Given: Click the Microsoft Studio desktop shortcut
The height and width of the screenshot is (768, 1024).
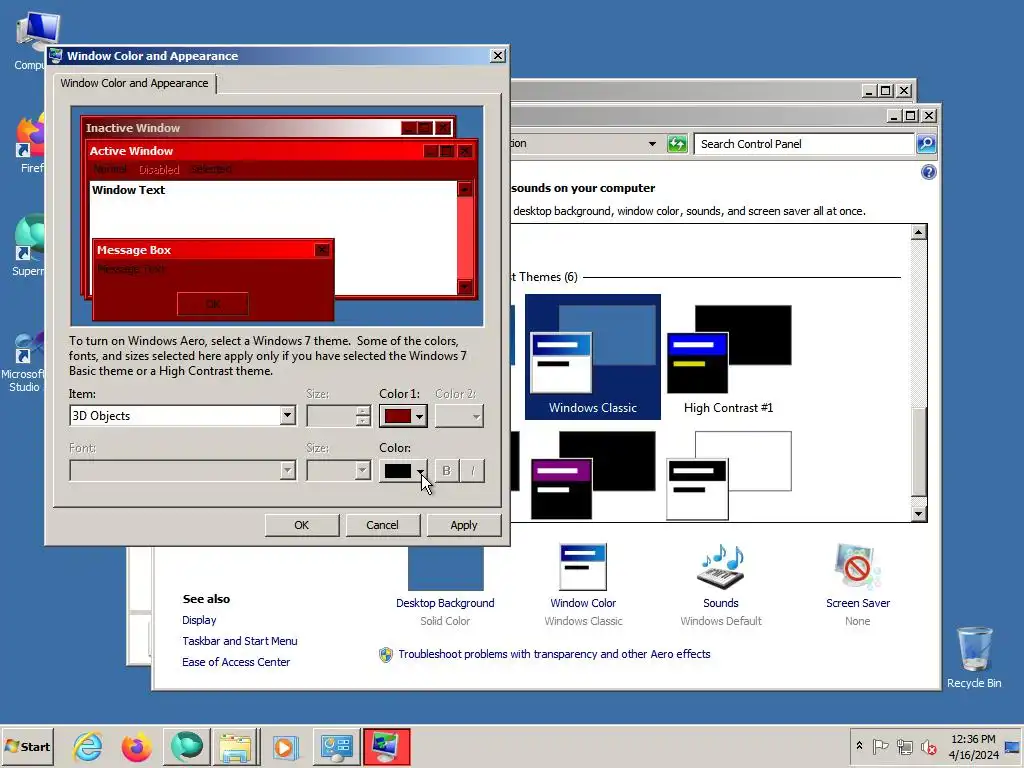Looking at the screenshot, I should (x=24, y=362).
